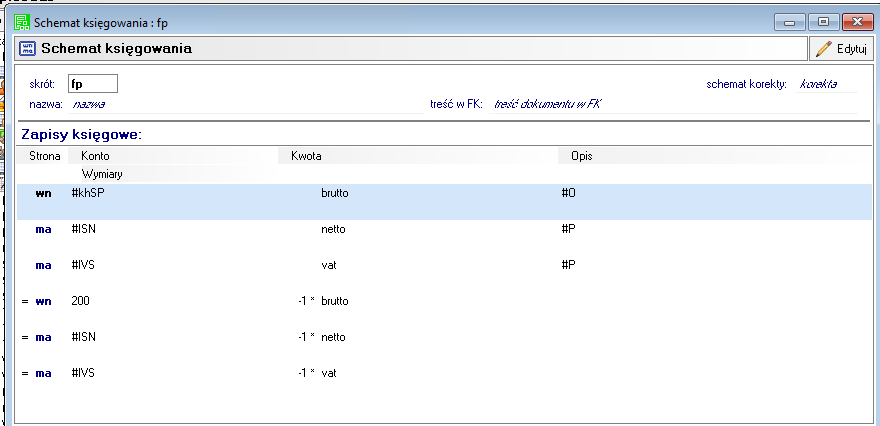Select the wn #khSP brutto row
The width and height of the screenshot is (880, 426).
click(x=300, y=193)
